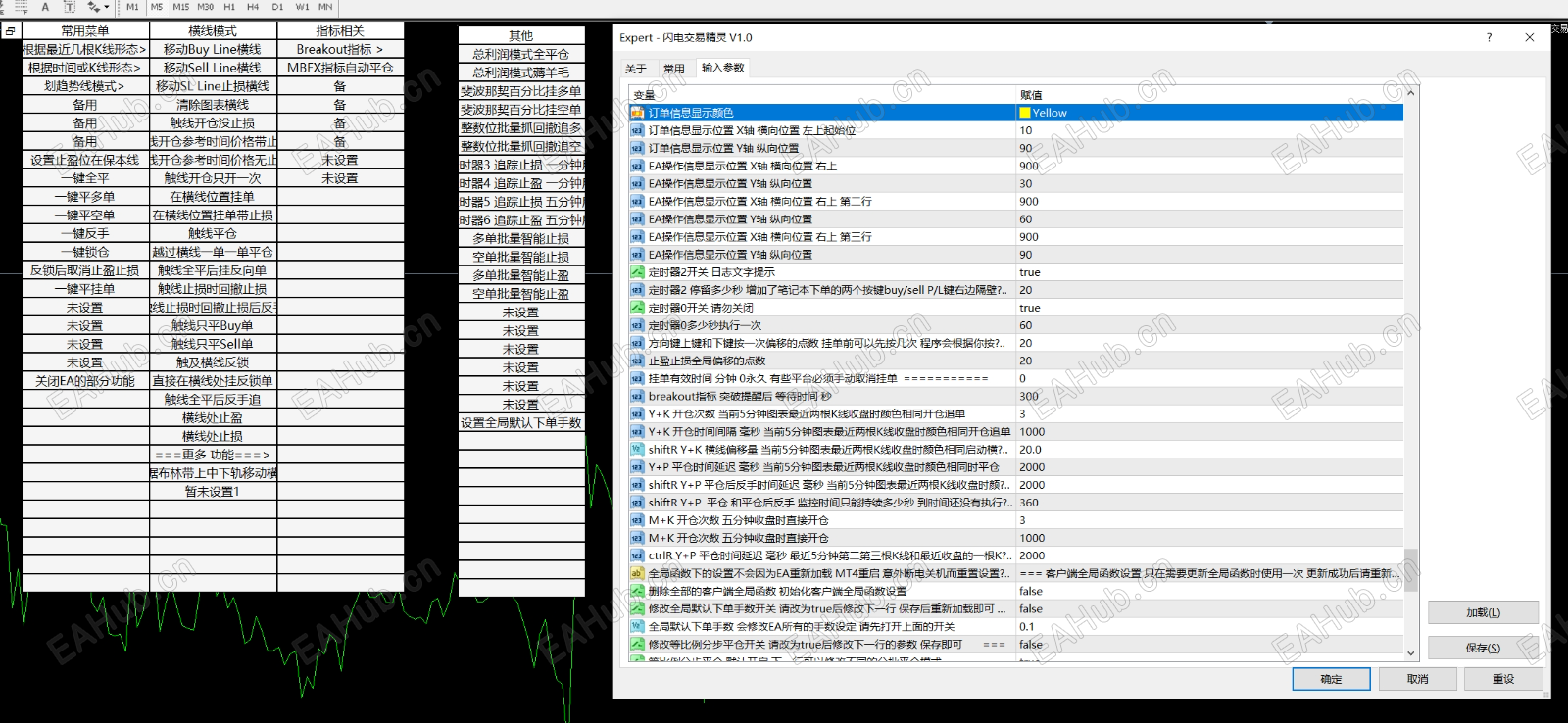Click the 清除图表横线 panel button
This screenshot has height=723, width=1568.
tap(213, 105)
